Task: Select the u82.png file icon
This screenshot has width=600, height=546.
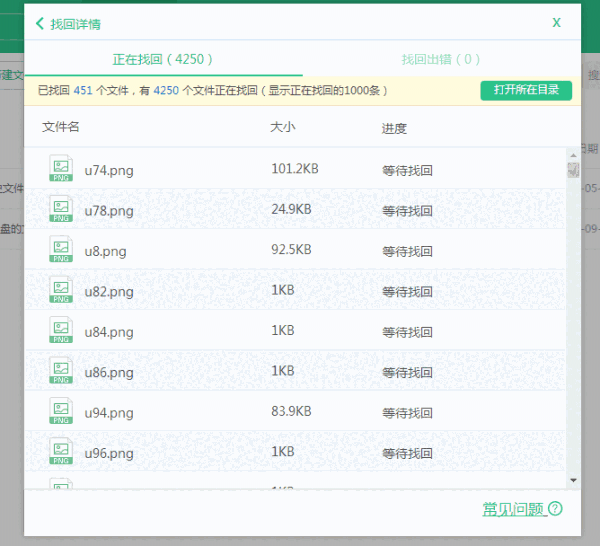Action: pyautogui.click(x=62, y=291)
